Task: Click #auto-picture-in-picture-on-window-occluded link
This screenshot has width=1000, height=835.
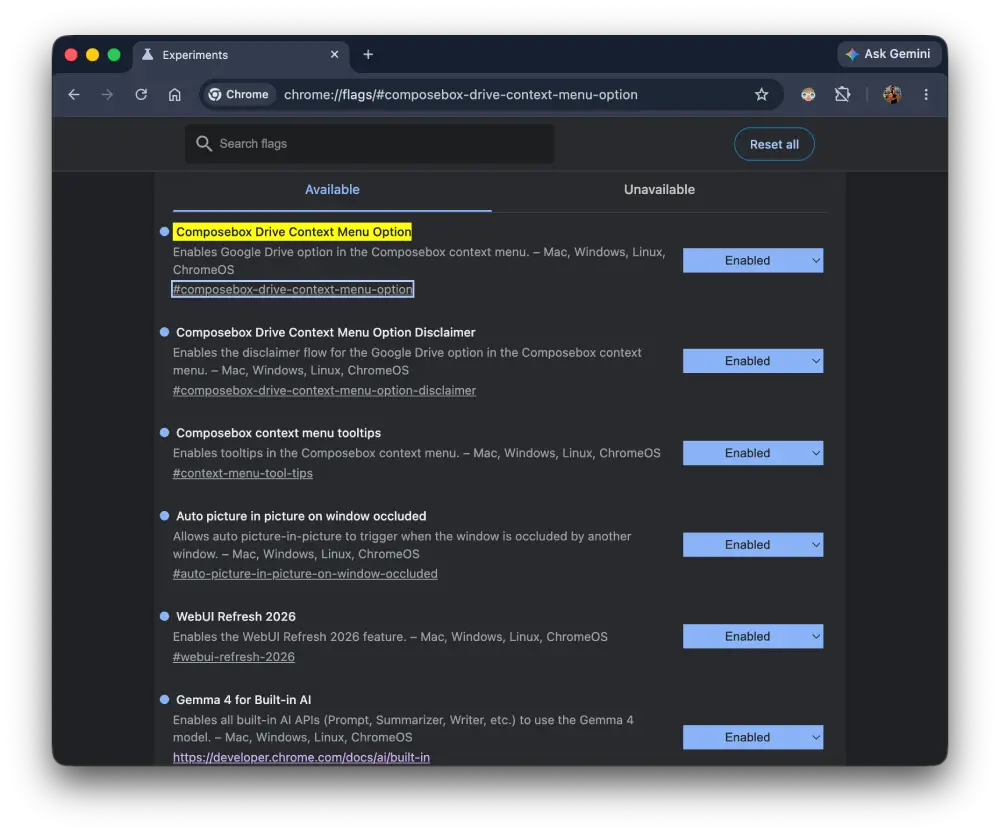Action: [x=305, y=573]
